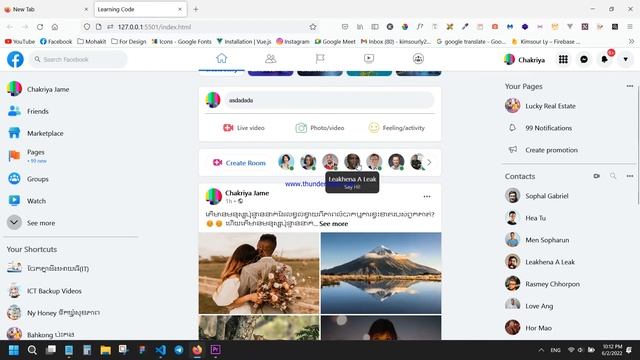The width and height of the screenshot is (640, 360).
Task: Show more bookmarks chevron
Action: tap(631, 42)
